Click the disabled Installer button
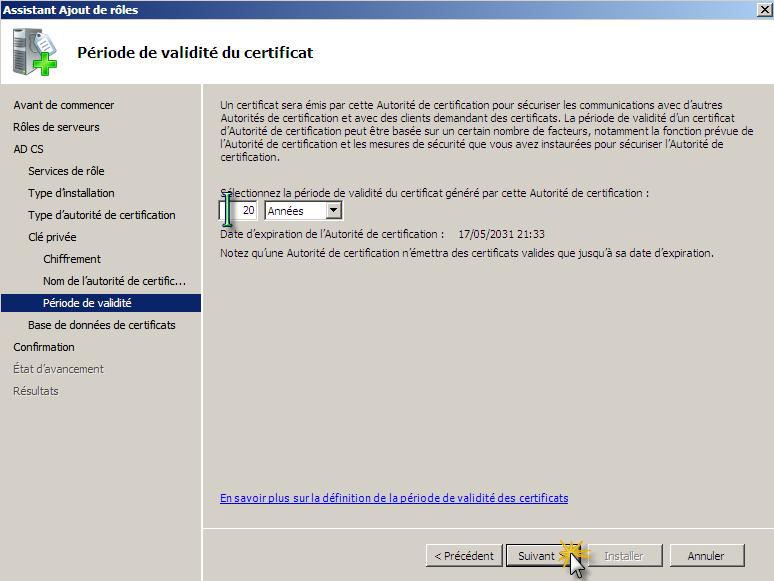Screen dimensions: 774x581 point(624,556)
